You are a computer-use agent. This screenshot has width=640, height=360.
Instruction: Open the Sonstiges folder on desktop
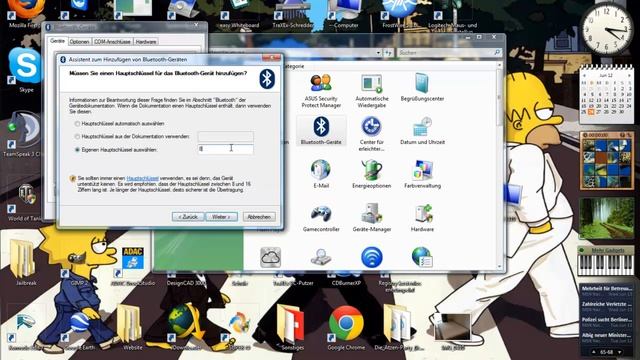coord(292,328)
